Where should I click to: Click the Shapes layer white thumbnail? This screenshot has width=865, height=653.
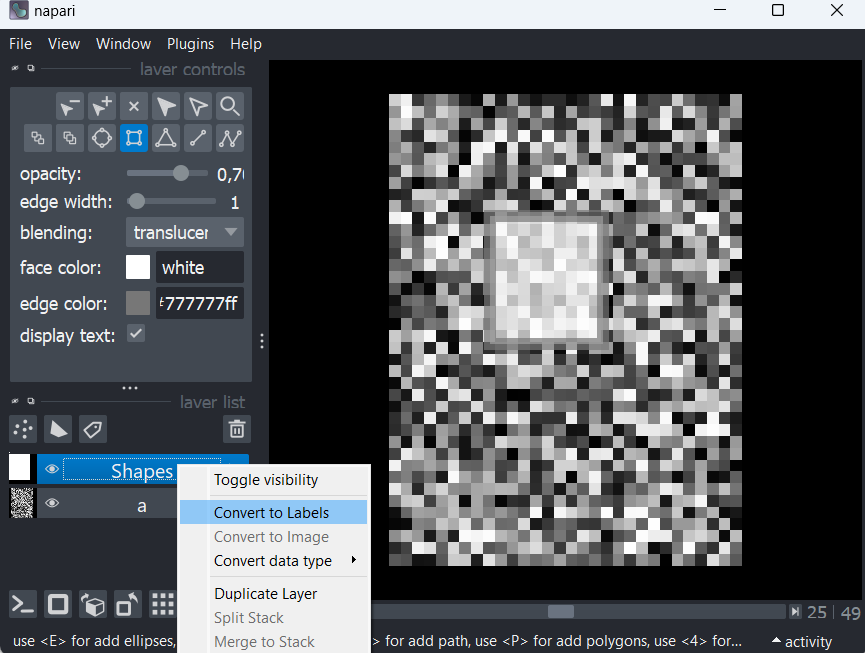point(20,468)
